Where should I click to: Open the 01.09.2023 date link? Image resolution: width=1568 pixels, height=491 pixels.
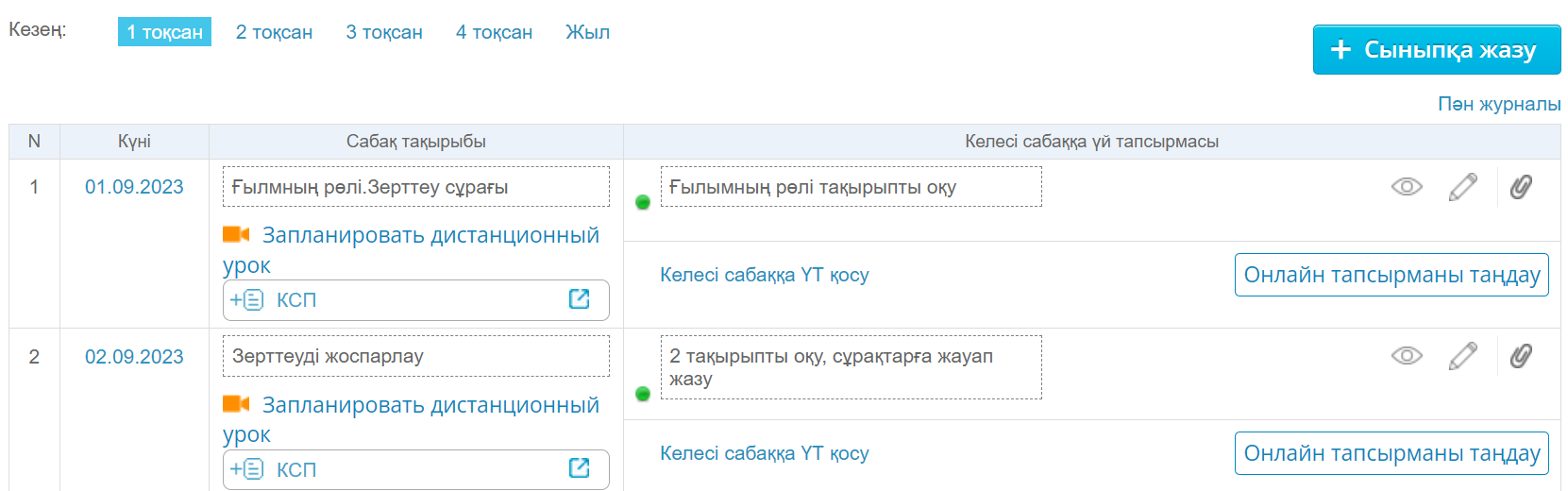click(x=134, y=187)
